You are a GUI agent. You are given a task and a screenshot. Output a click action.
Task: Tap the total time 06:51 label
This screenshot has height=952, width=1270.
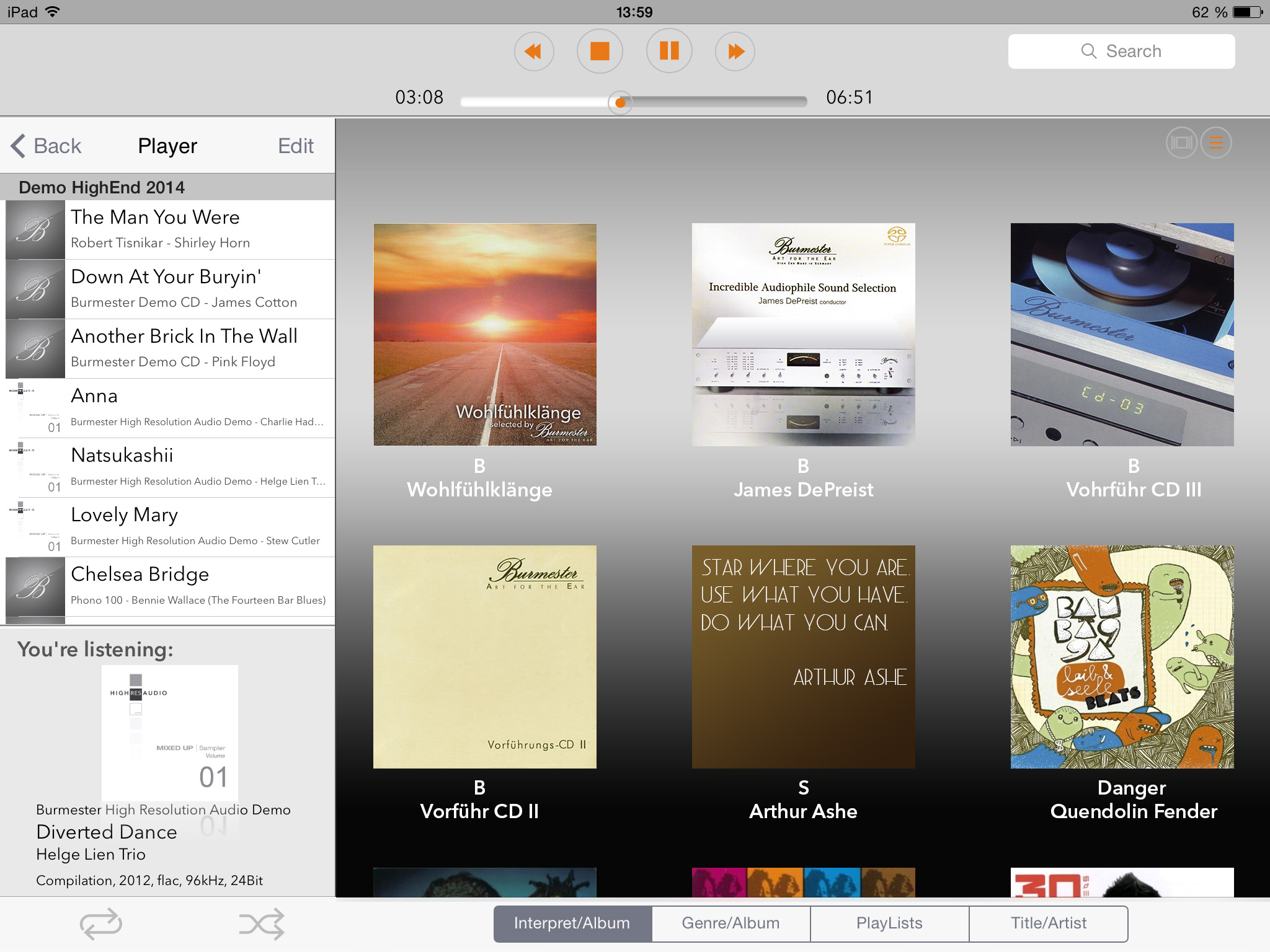point(850,97)
